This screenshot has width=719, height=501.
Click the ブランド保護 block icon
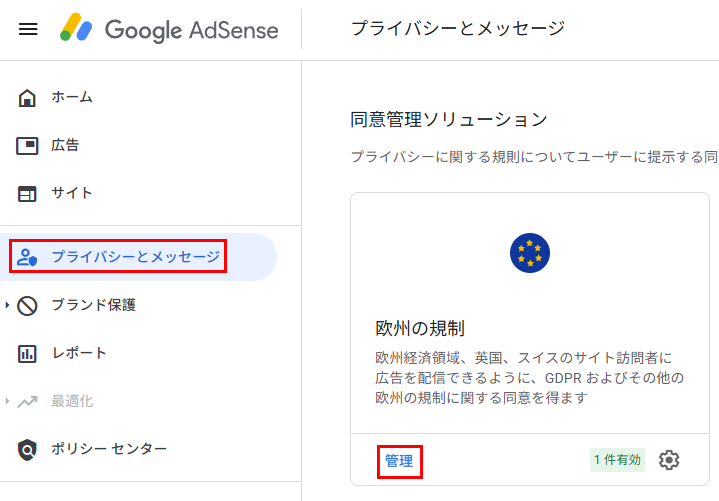27,305
